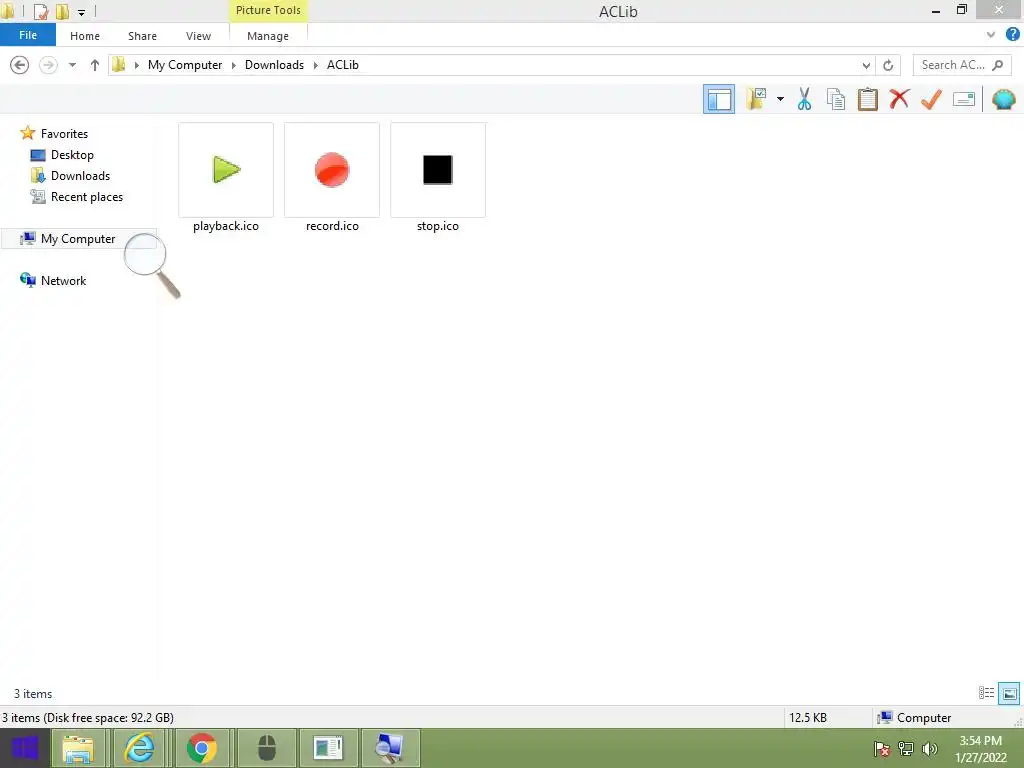The height and width of the screenshot is (768, 1024).
Task: Click the Forward navigation arrow
Action: click(48, 65)
